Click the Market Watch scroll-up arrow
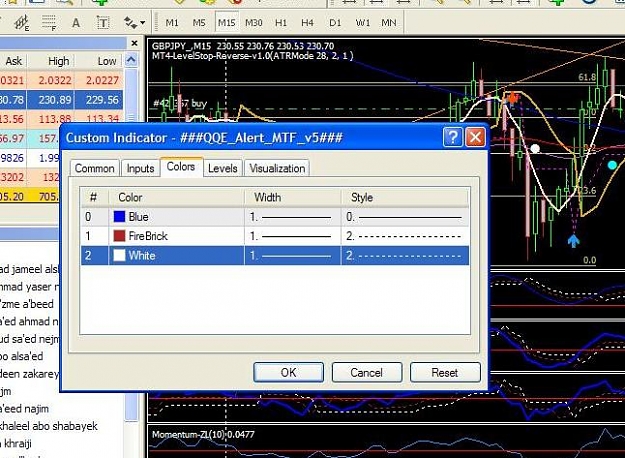 pyautogui.click(x=131, y=60)
